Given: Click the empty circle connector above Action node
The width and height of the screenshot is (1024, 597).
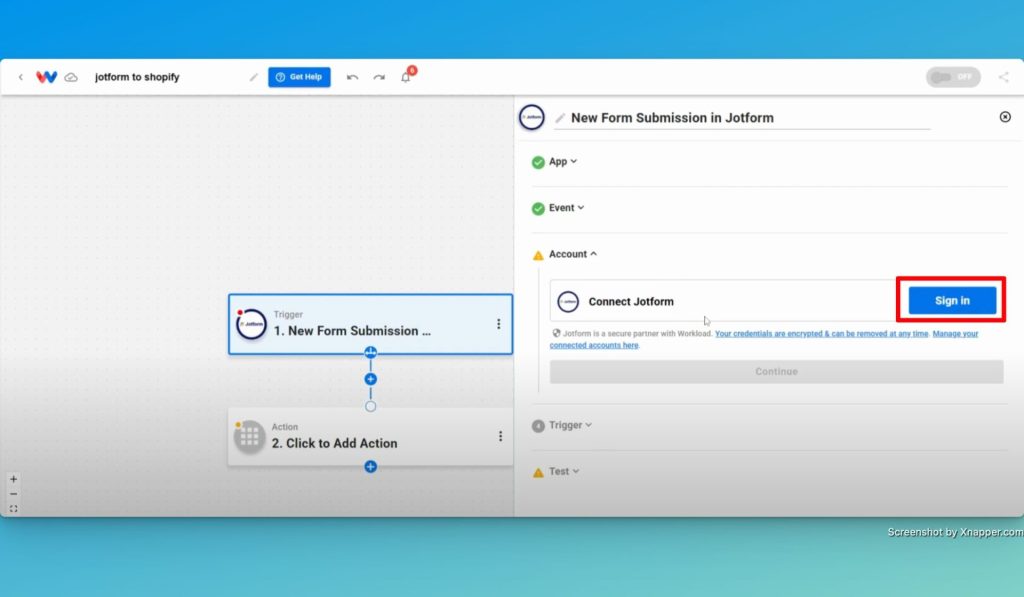Looking at the screenshot, I should click(x=370, y=406).
